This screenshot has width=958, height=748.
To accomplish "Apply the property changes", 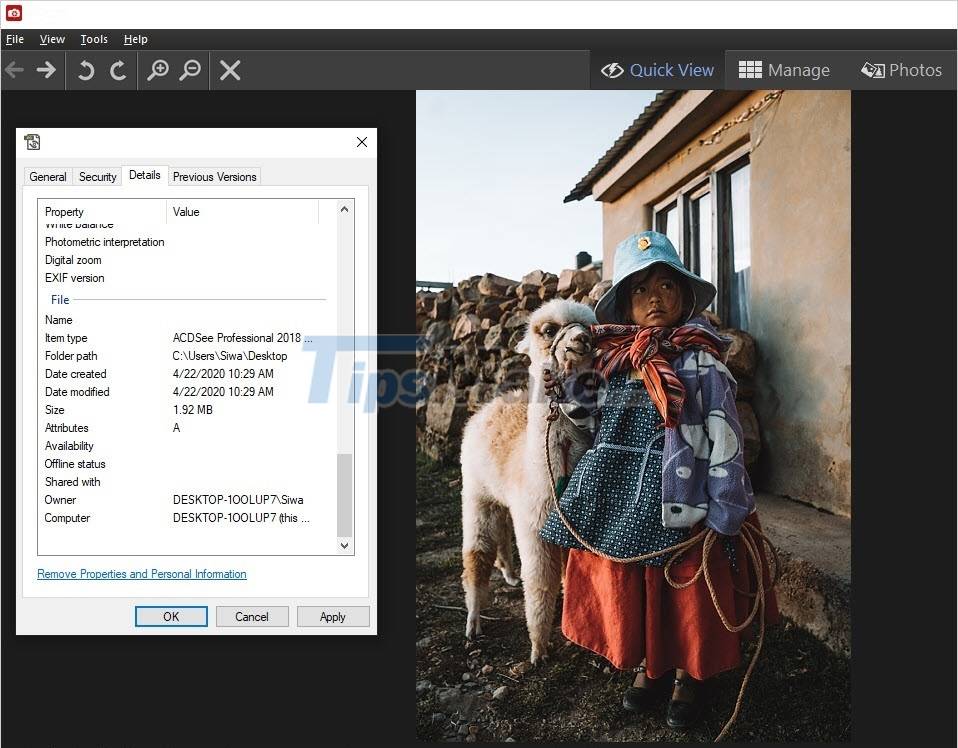I will [333, 616].
